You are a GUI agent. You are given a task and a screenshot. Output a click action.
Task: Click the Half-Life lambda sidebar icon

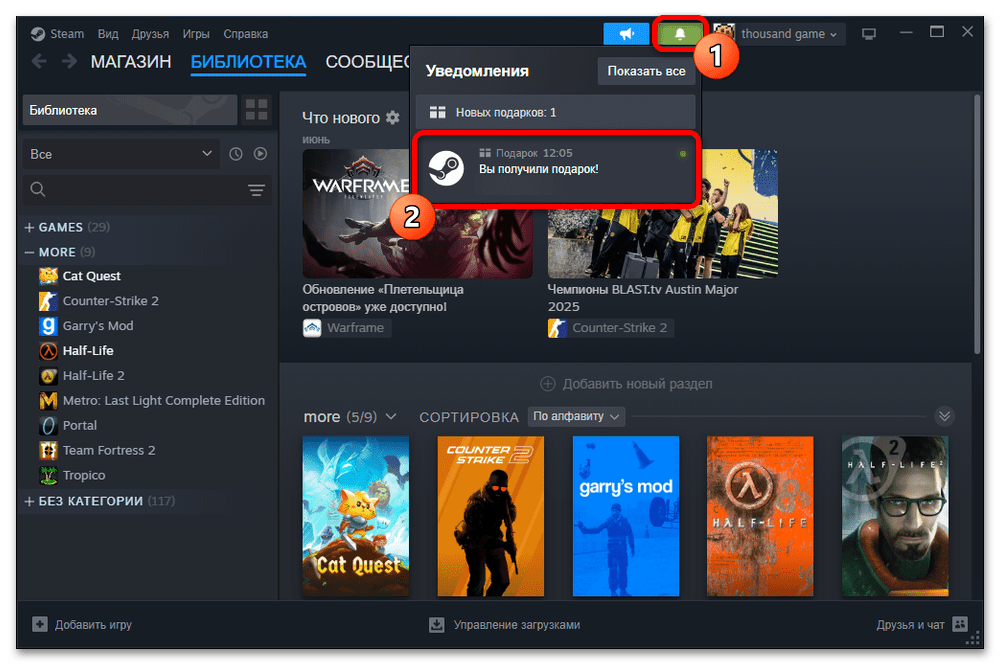pos(48,351)
